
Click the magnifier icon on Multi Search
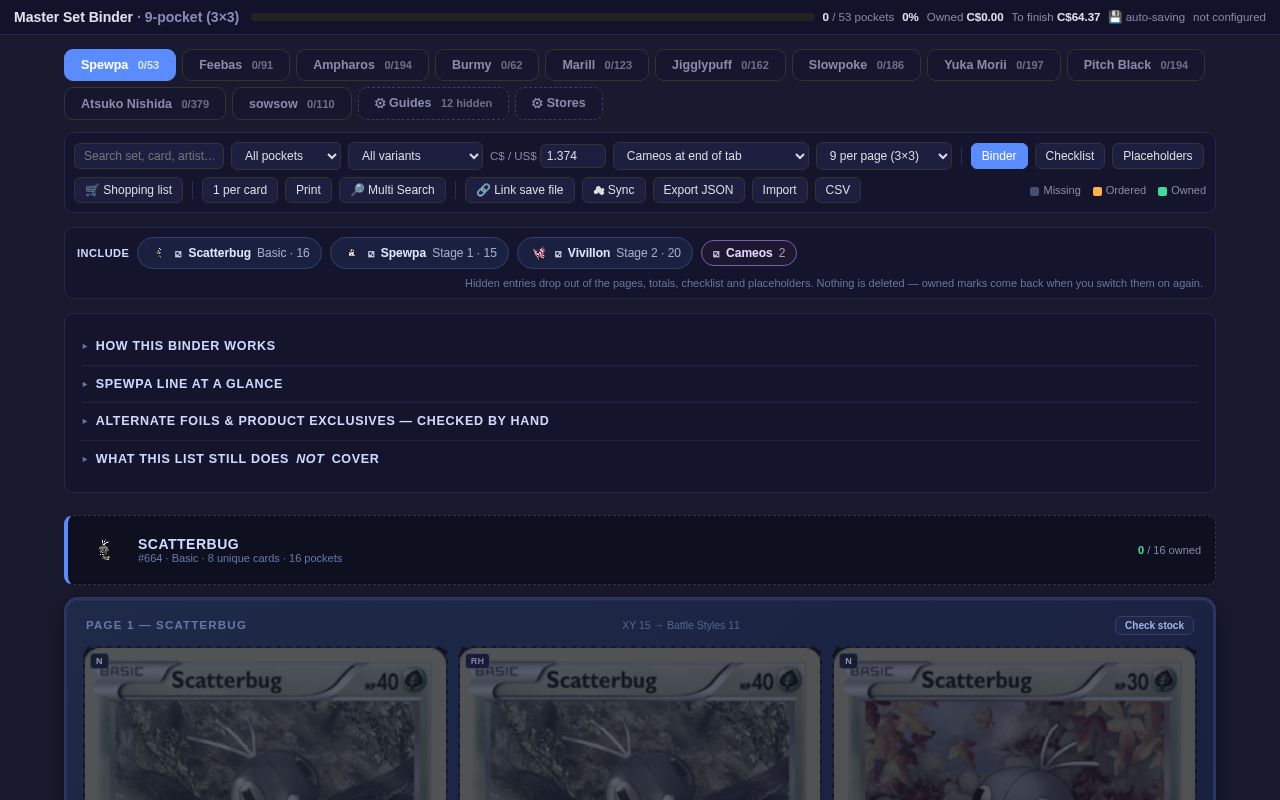(x=357, y=190)
